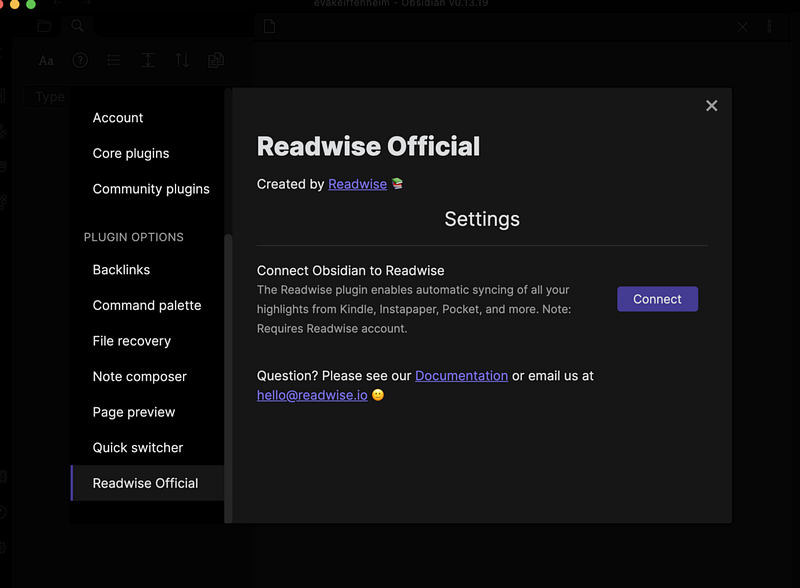Click the note file icon in tab header

pyautogui.click(x=269, y=27)
